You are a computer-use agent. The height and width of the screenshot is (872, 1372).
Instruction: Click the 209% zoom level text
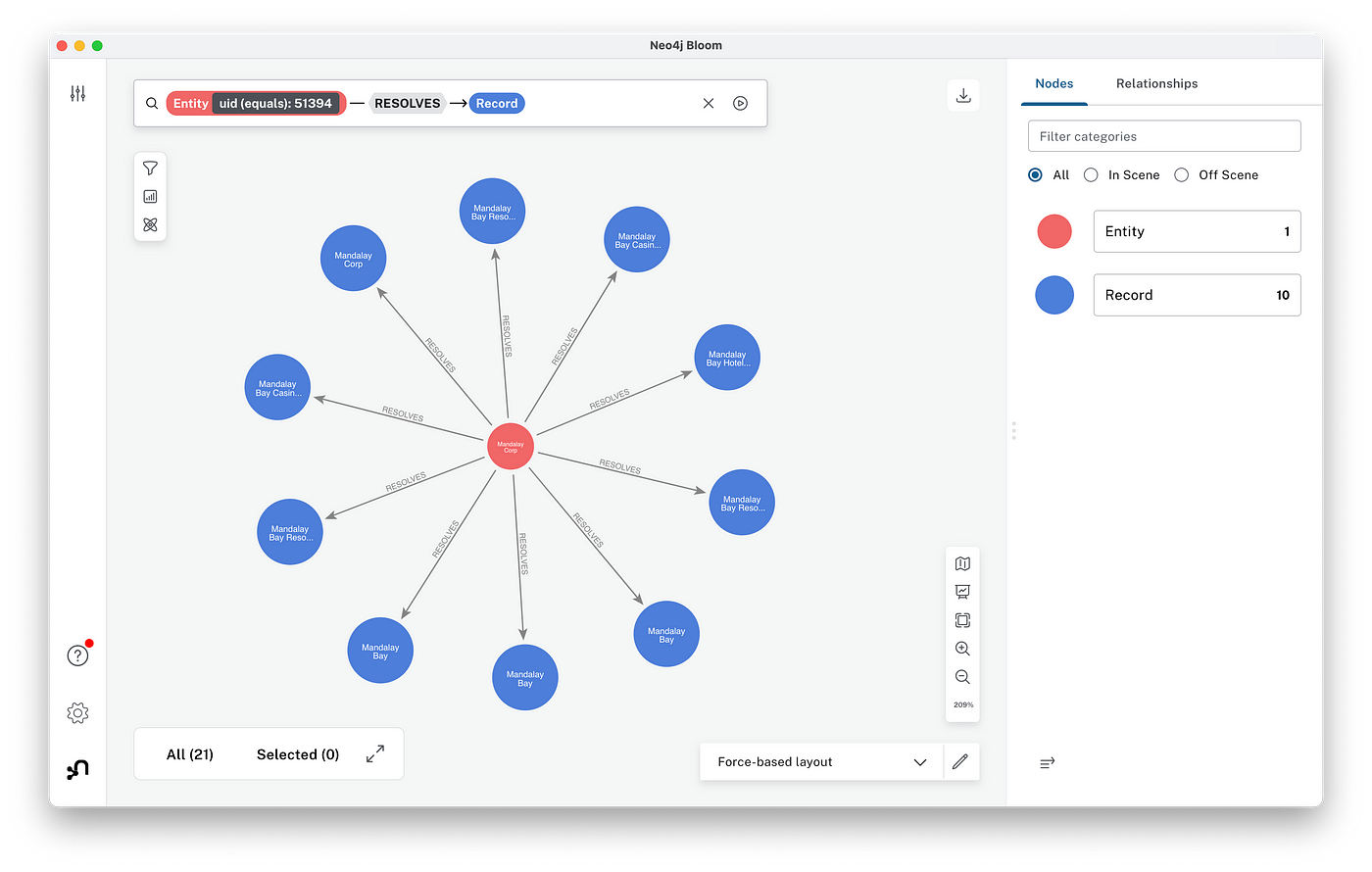tap(963, 704)
